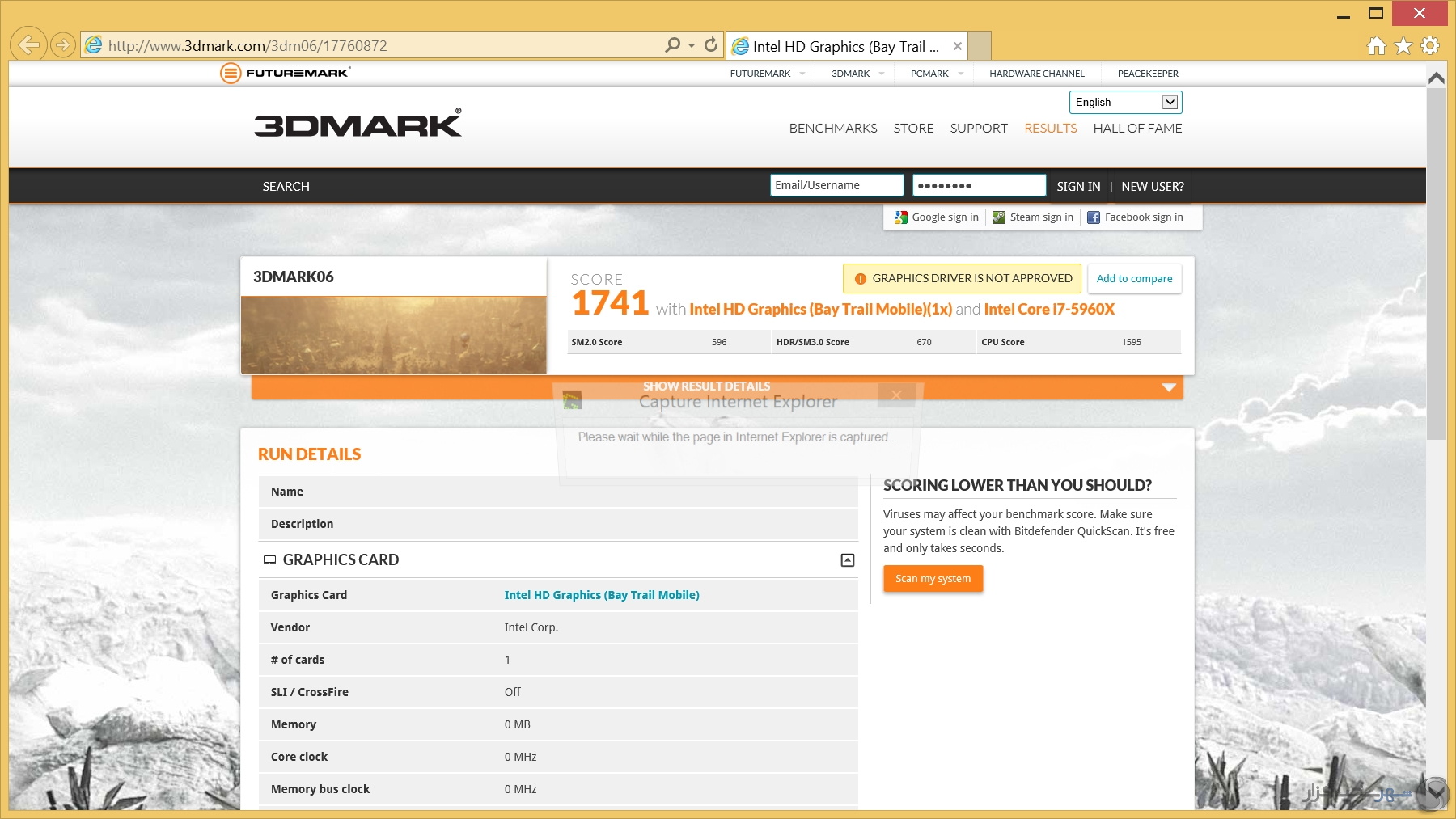Click the GRAPHICS DRIVER IS NOT APPROVED notice
This screenshot has width=1456, height=819.
coord(962,279)
